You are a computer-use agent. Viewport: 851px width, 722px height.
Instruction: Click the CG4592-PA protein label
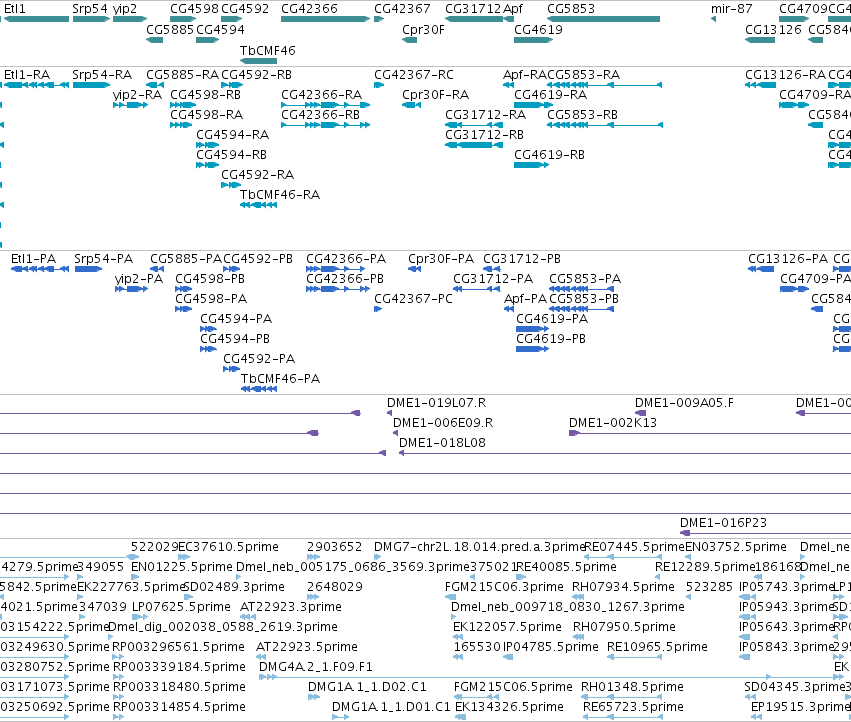point(259,358)
